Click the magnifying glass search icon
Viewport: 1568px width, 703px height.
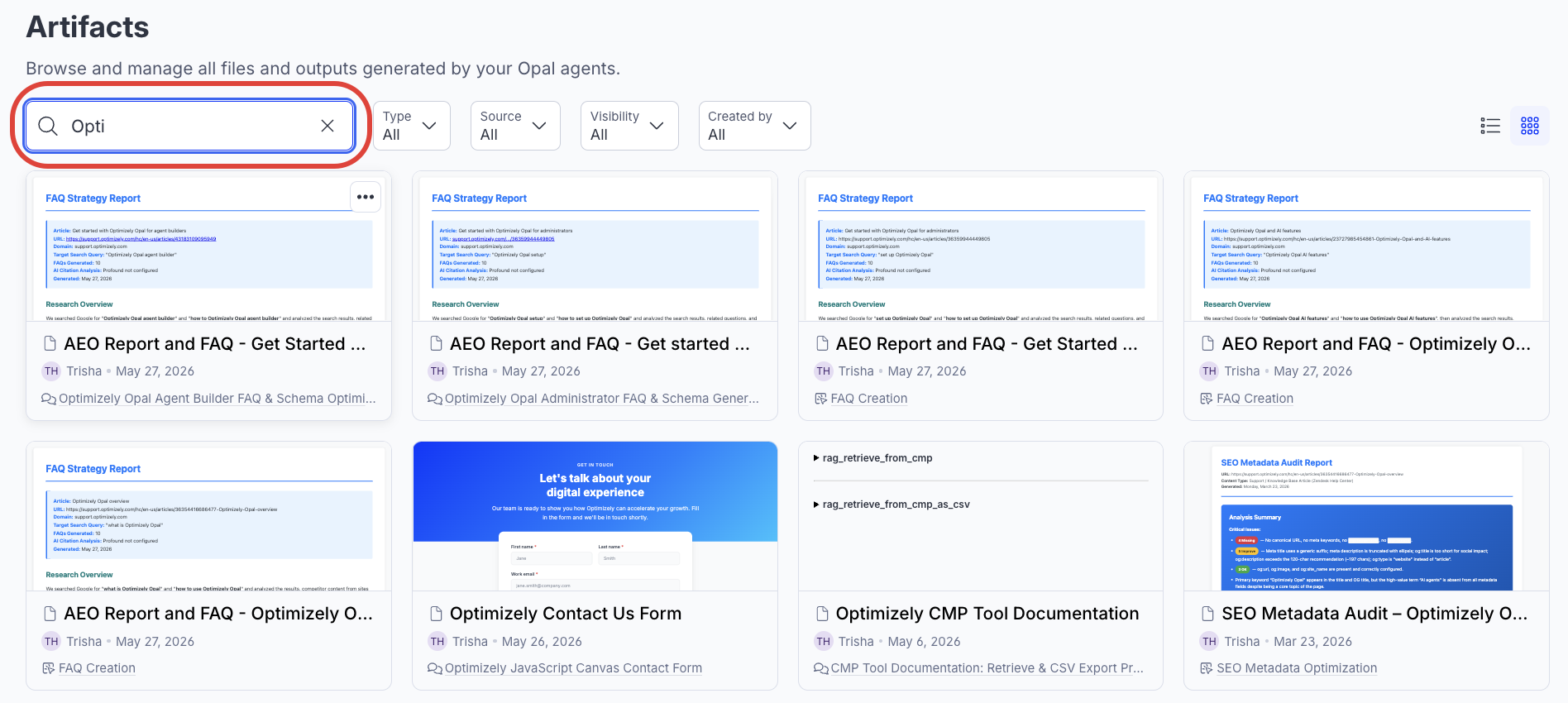pos(48,126)
